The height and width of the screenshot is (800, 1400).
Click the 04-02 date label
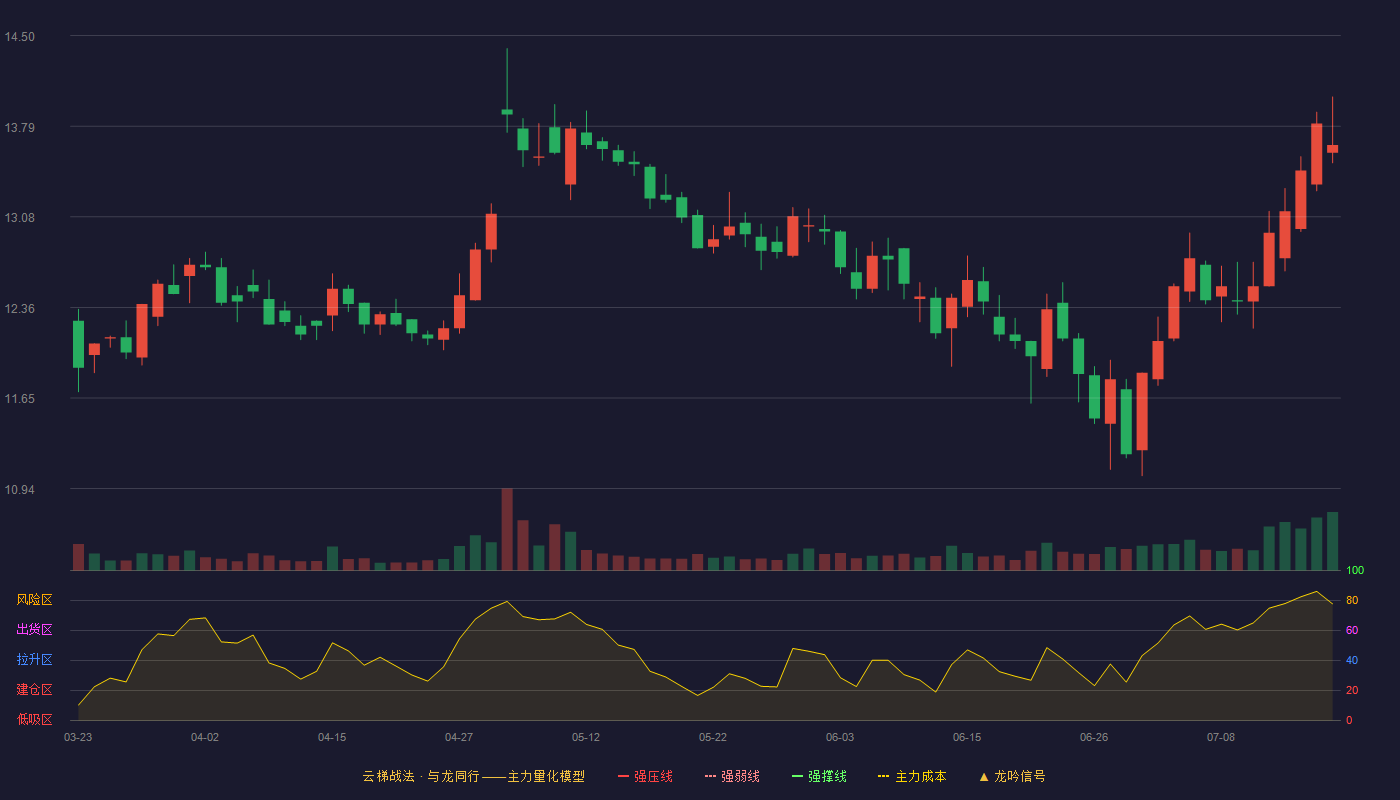click(x=205, y=737)
